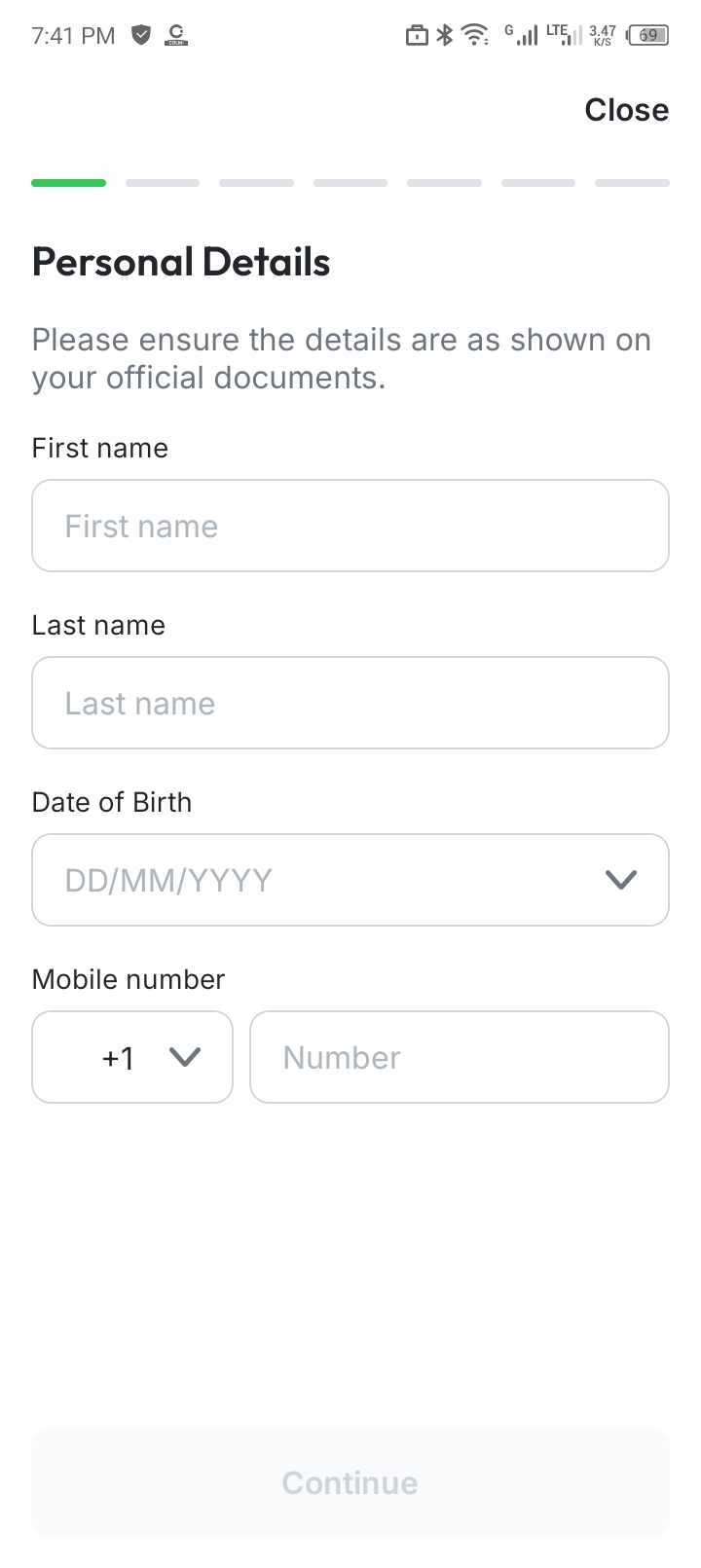Close the Personal Details form

(x=626, y=110)
